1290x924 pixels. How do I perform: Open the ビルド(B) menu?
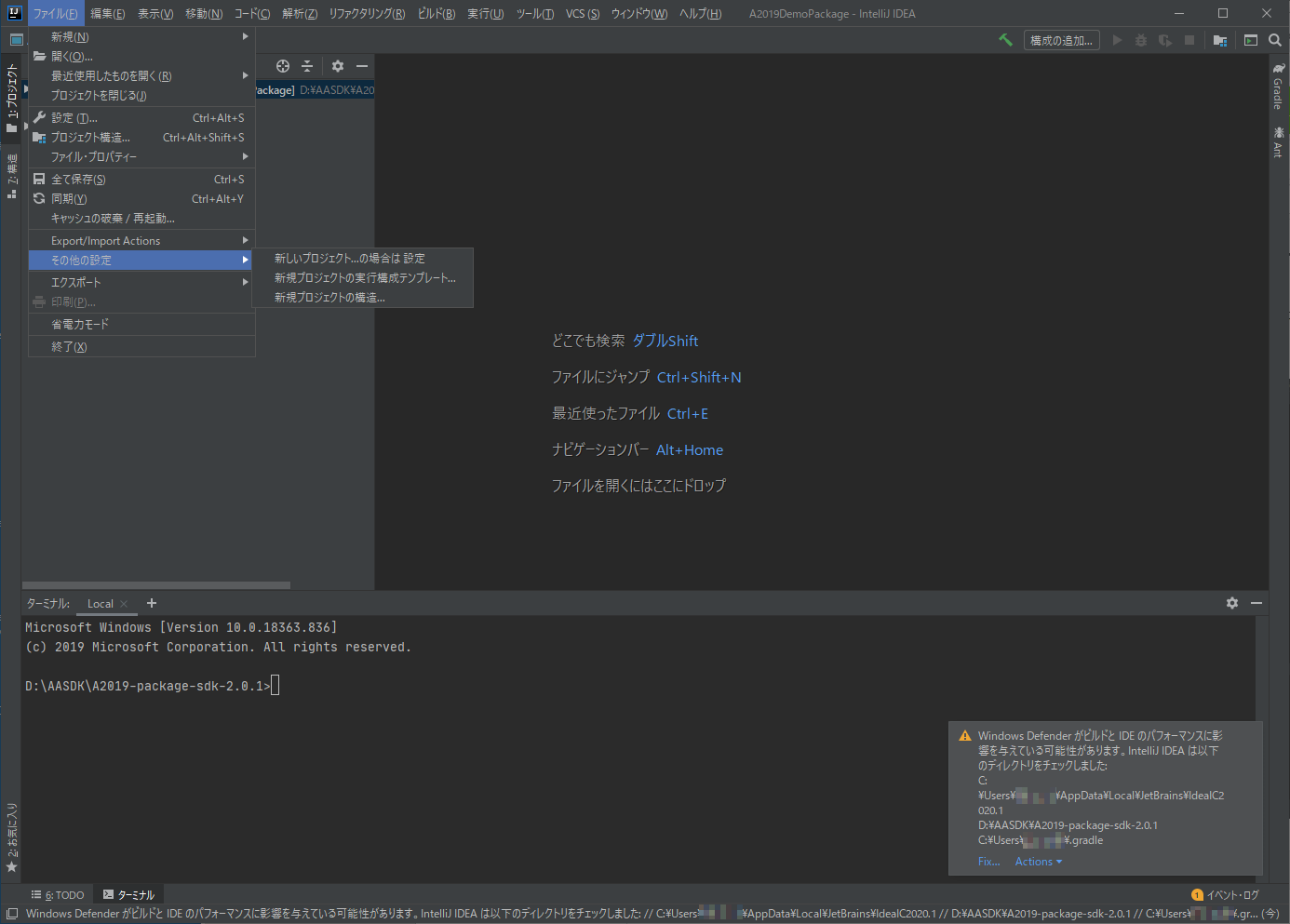pyautogui.click(x=436, y=13)
